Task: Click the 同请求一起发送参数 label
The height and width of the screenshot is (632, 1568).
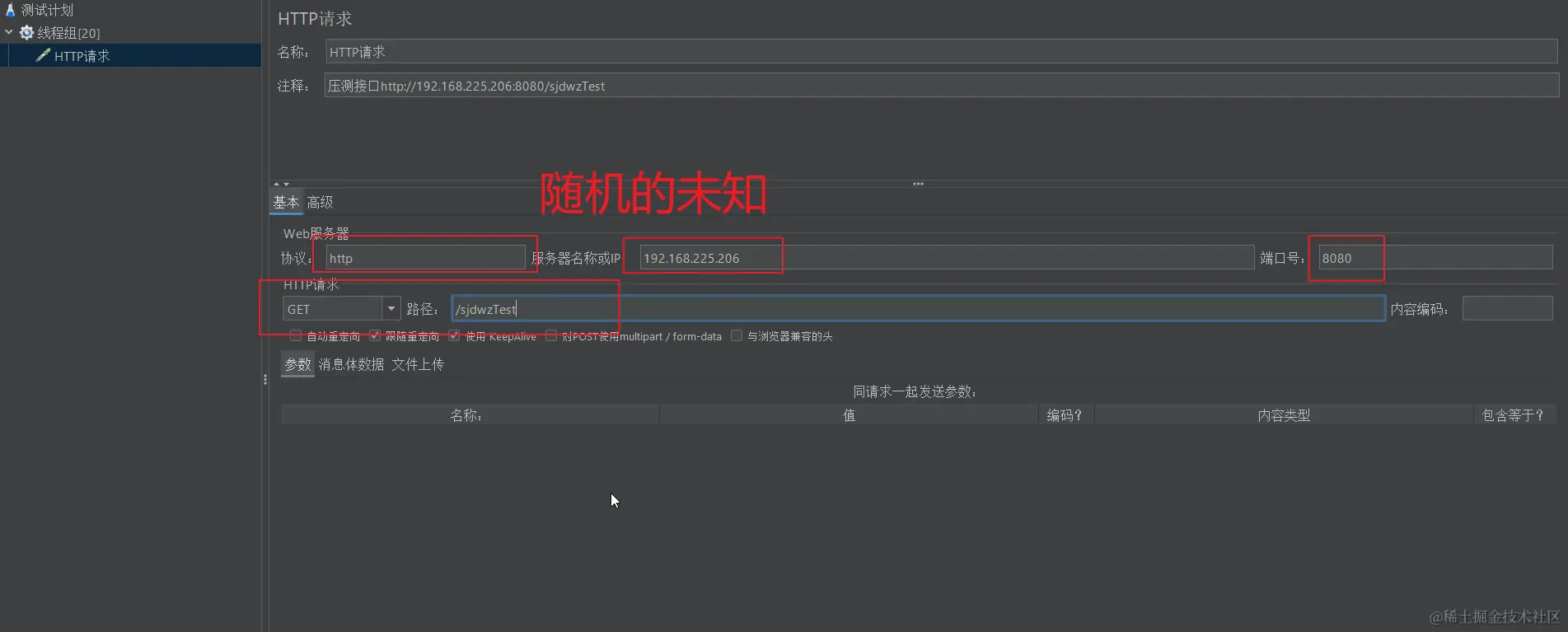Action: pyautogui.click(x=915, y=391)
